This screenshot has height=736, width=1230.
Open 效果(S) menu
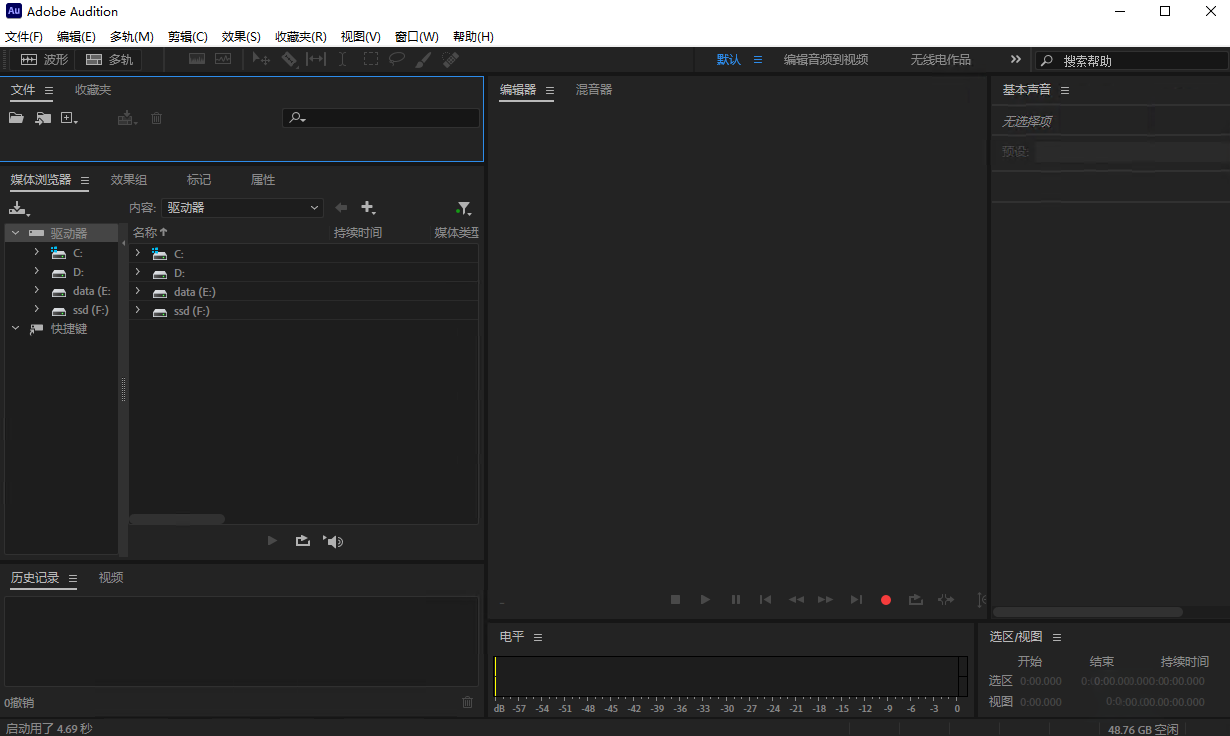241,36
